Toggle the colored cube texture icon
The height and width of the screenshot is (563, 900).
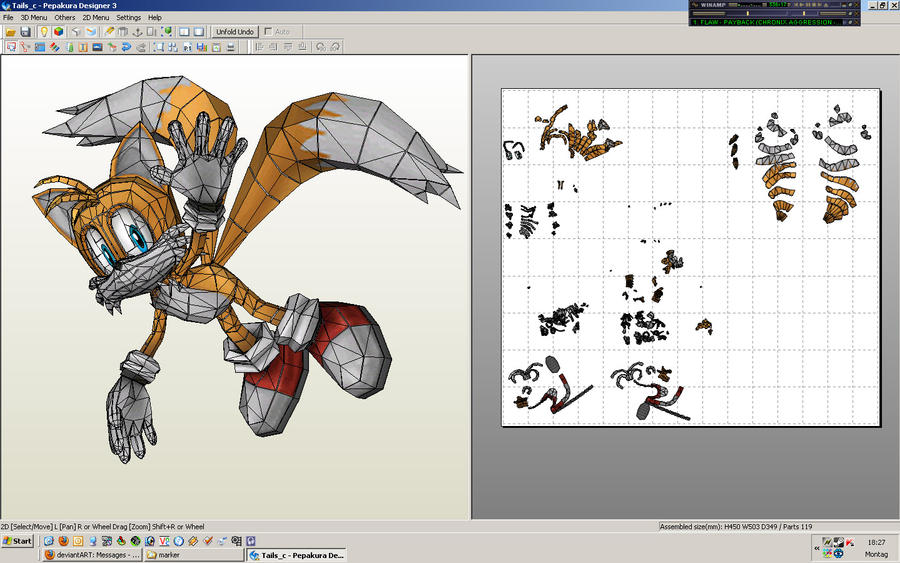(x=59, y=32)
